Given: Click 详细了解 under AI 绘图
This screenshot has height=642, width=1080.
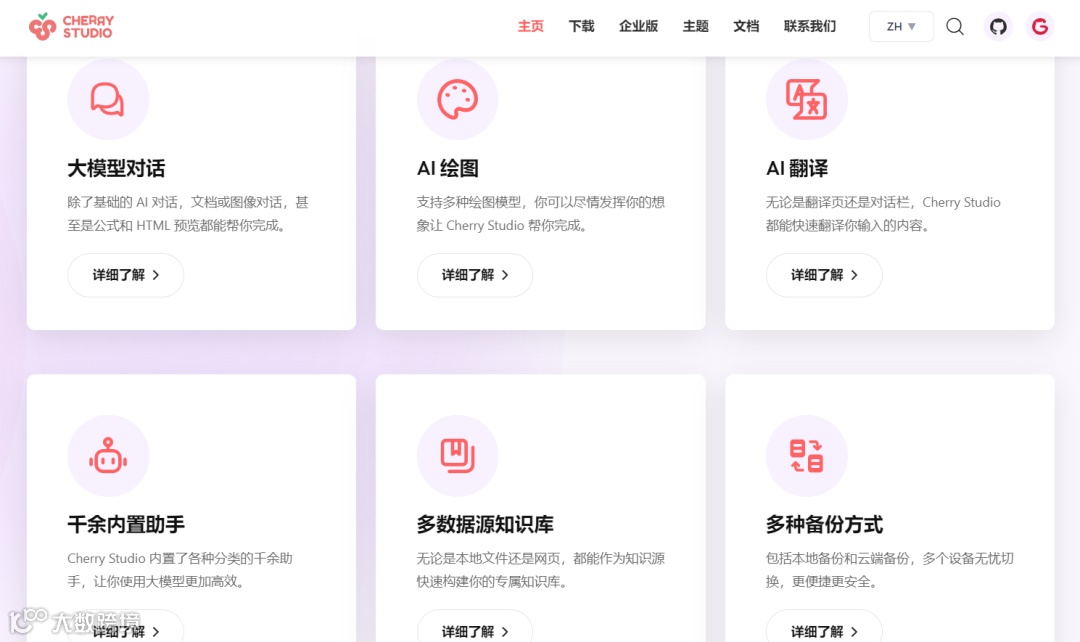Looking at the screenshot, I should tap(475, 275).
